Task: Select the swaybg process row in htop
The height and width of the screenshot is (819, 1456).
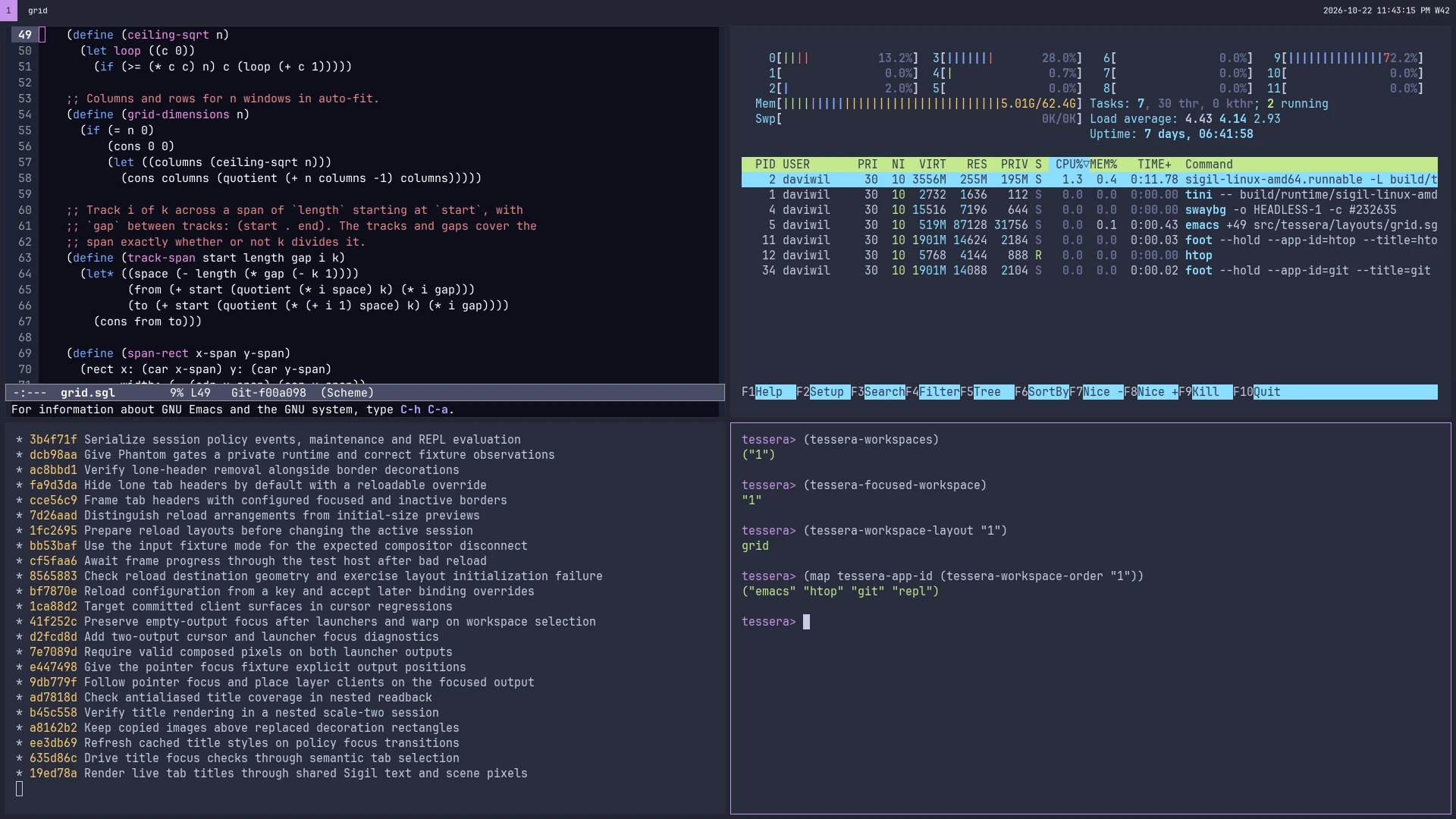Action: [x=1090, y=210]
